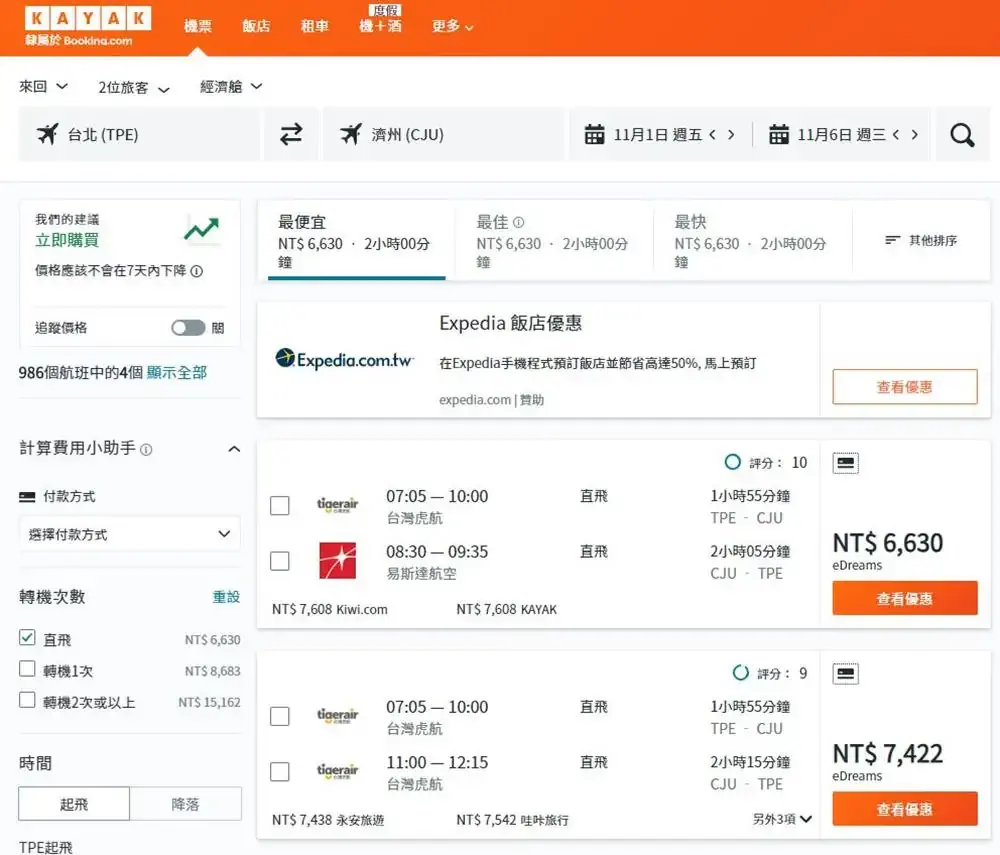This screenshot has width=1000, height=855.
Task: Sort results by 最便宜
Action: (x=357, y=241)
